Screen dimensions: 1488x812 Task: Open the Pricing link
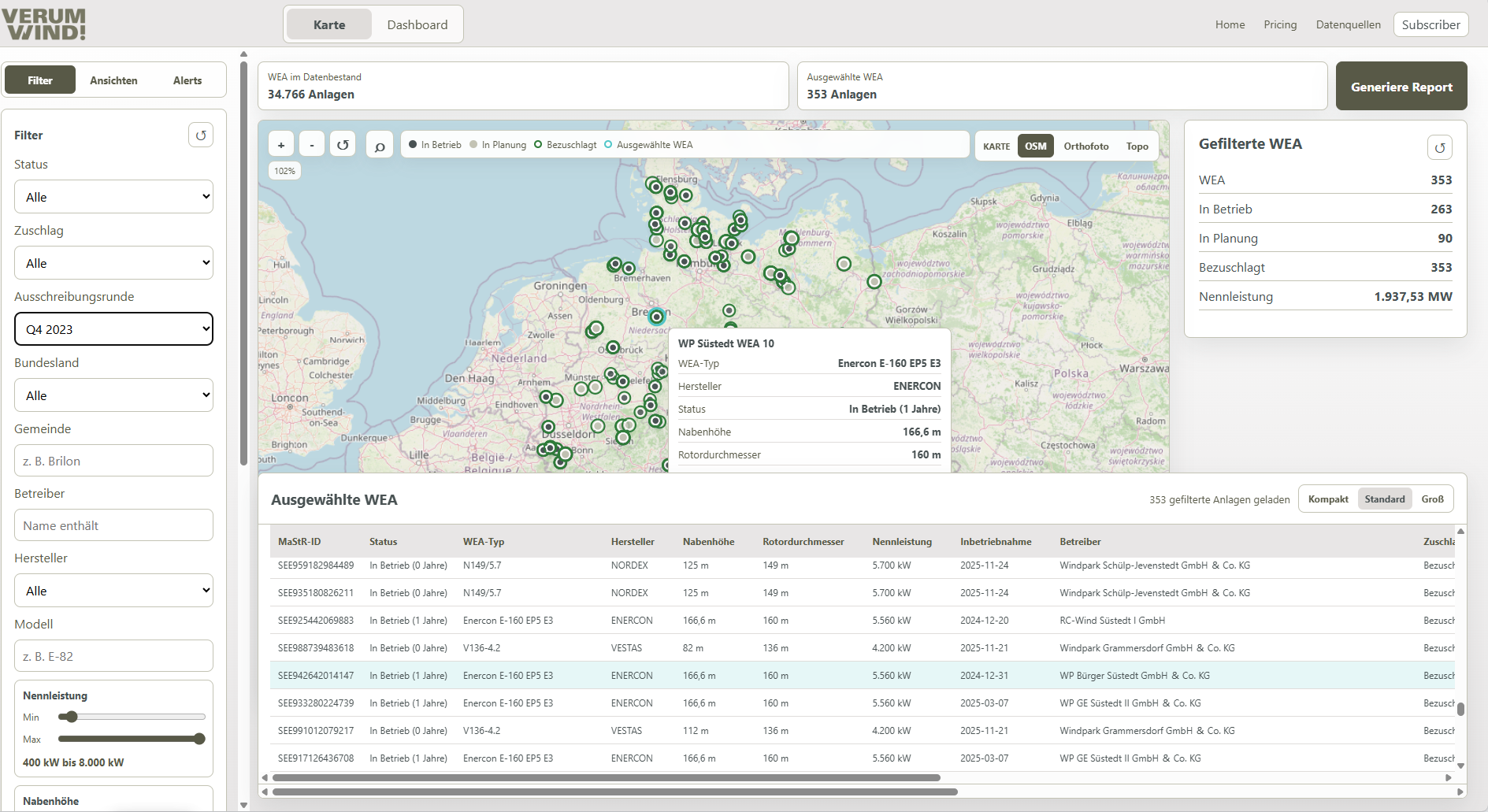1280,24
